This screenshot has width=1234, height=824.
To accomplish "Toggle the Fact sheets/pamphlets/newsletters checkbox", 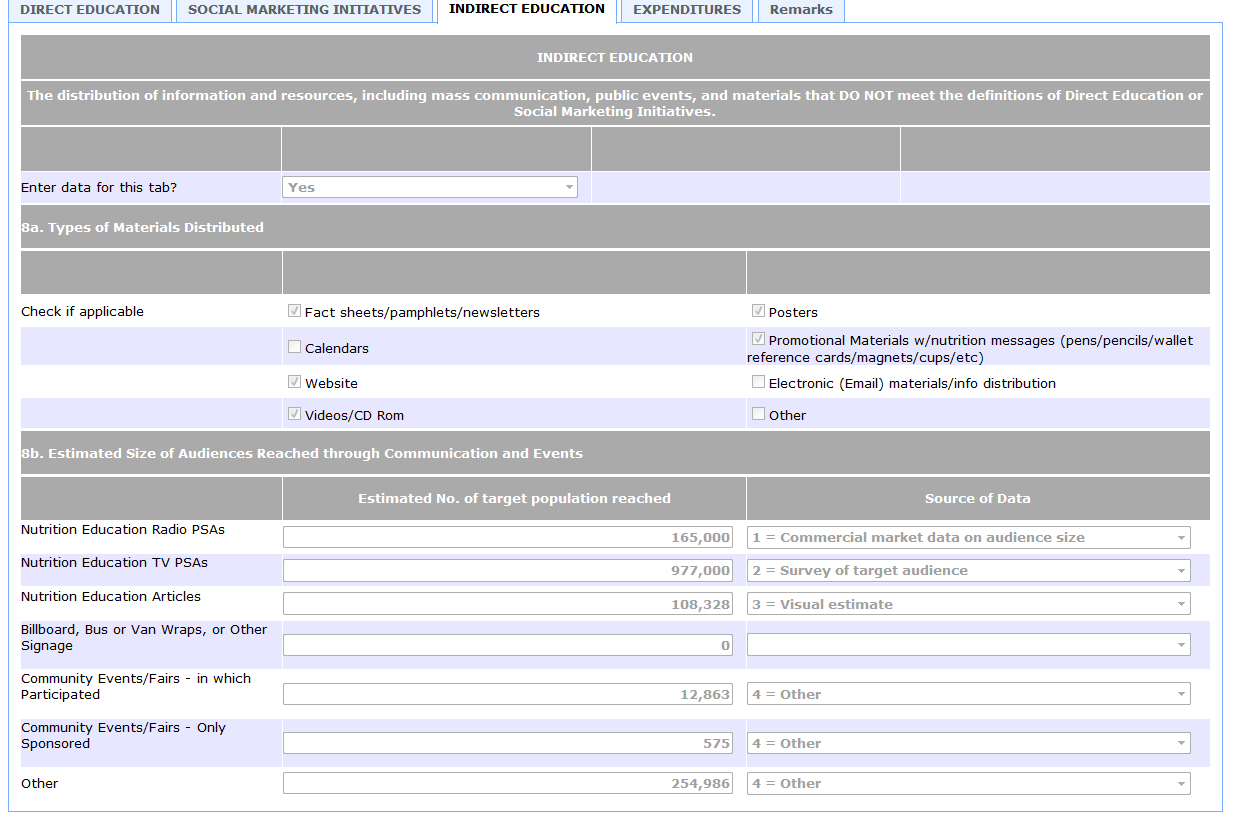I will coord(294,311).
